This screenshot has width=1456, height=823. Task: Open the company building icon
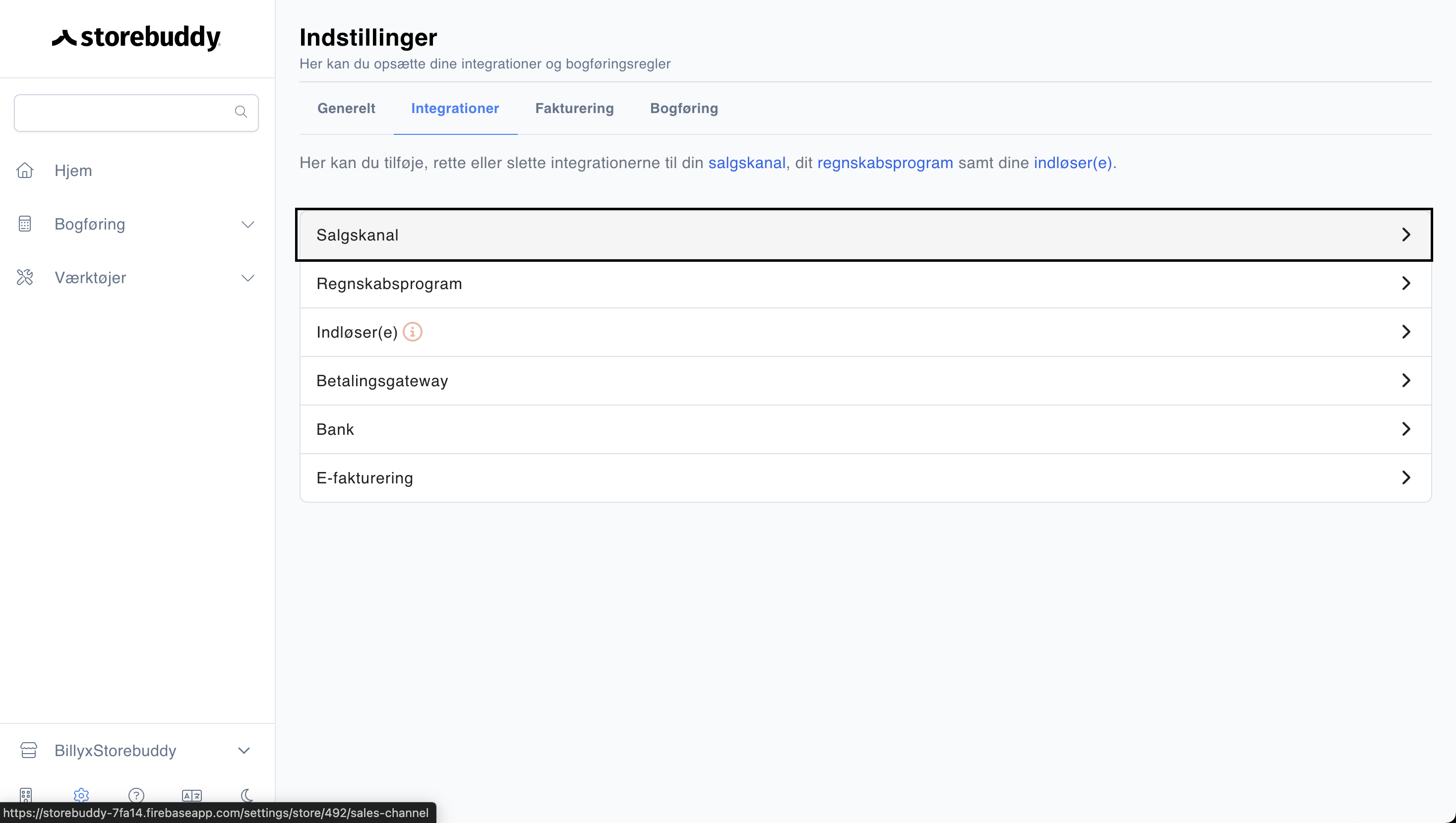(26, 795)
